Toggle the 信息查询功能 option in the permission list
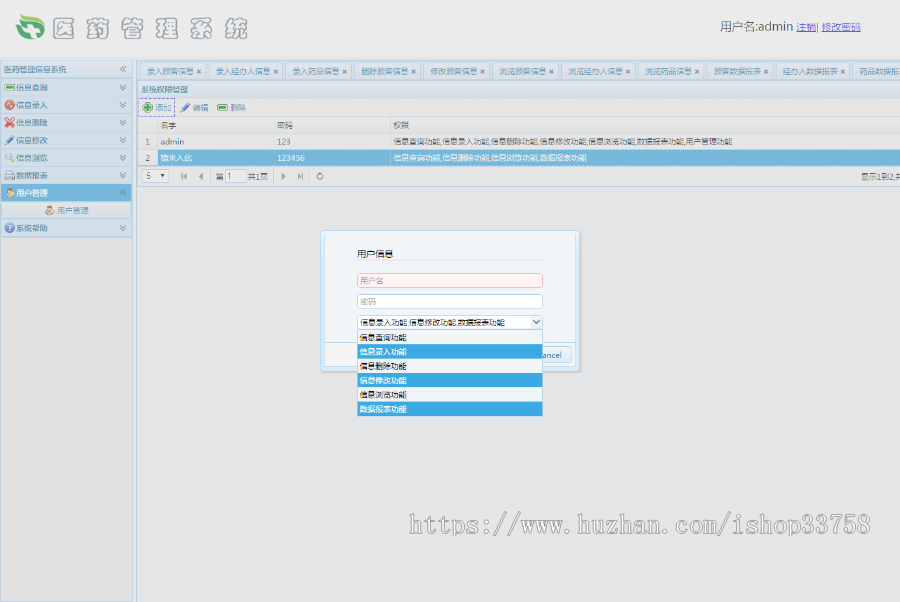900x602 pixels. pyautogui.click(x=449, y=338)
